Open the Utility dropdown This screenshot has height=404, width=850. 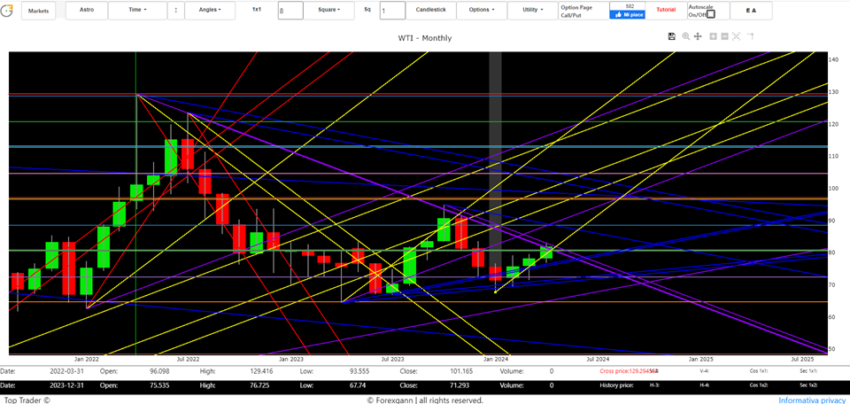pyautogui.click(x=532, y=10)
